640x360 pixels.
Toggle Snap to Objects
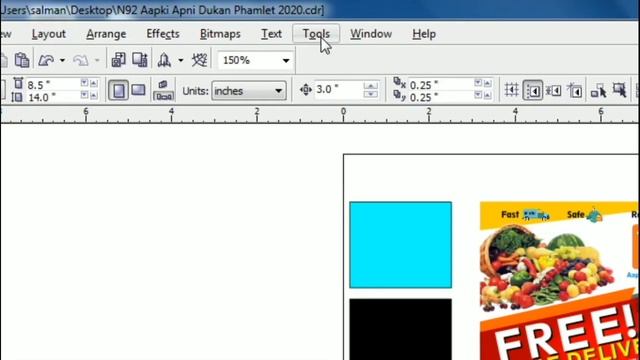(x=554, y=90)
